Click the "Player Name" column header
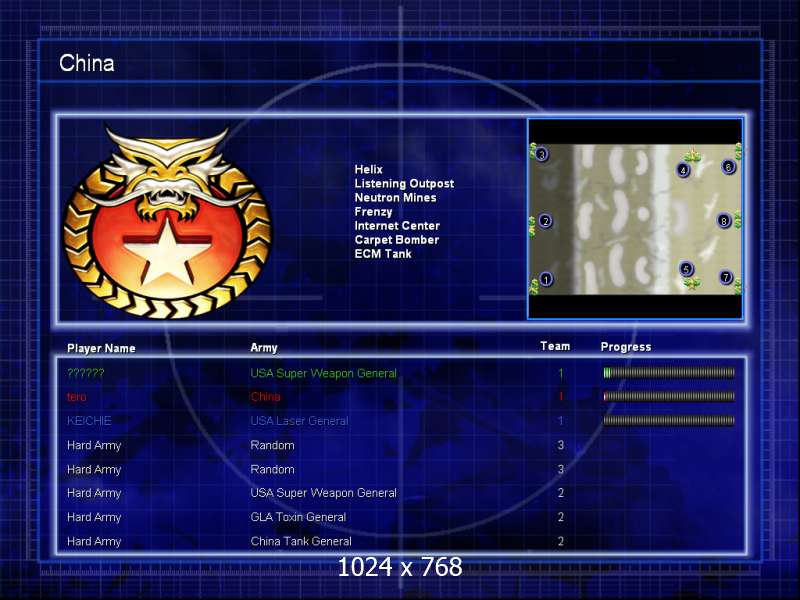The image size is (800, 600). click(101, 348)
